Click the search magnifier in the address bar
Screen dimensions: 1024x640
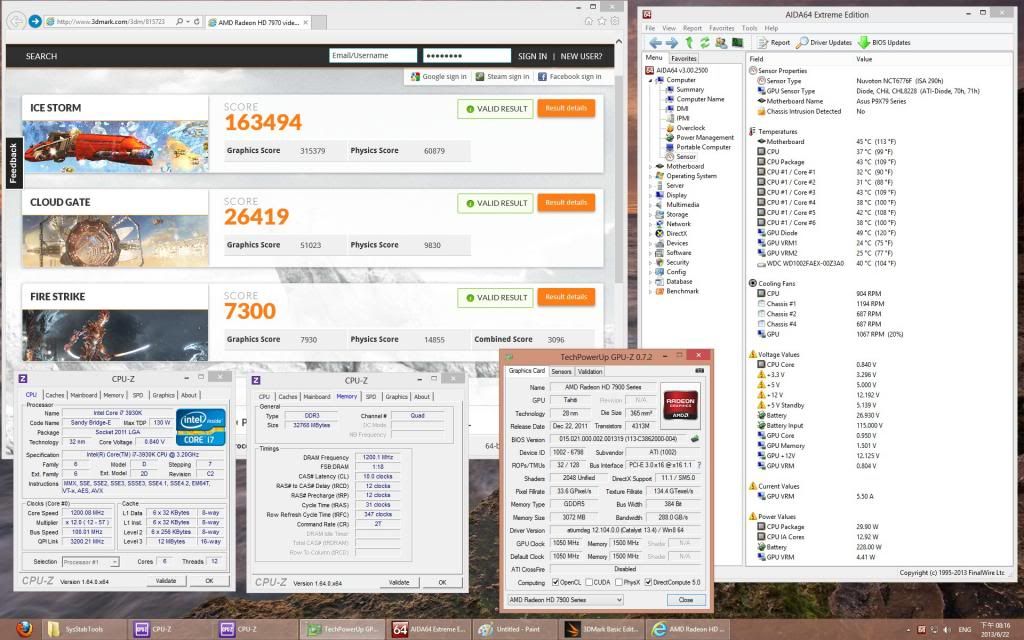[x=179, y=22]
